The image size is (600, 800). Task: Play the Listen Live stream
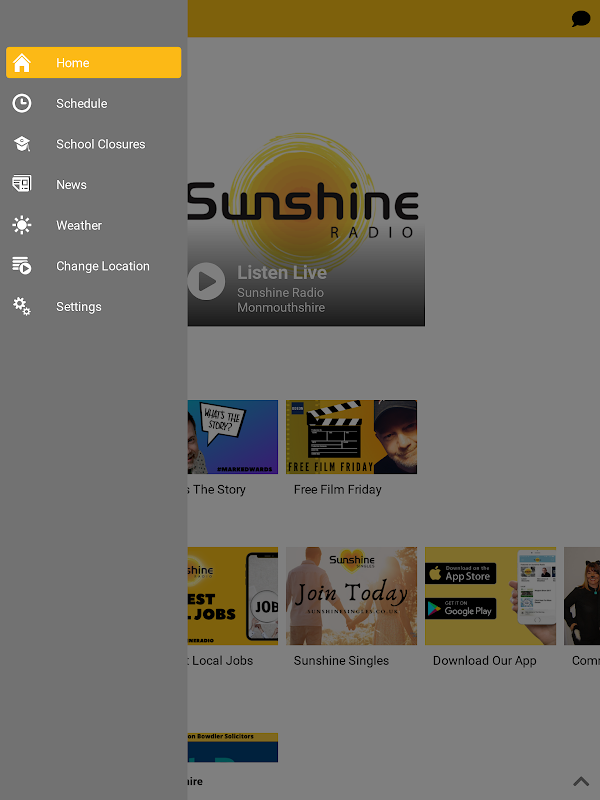pyautogui.click(x=206, y=281)
